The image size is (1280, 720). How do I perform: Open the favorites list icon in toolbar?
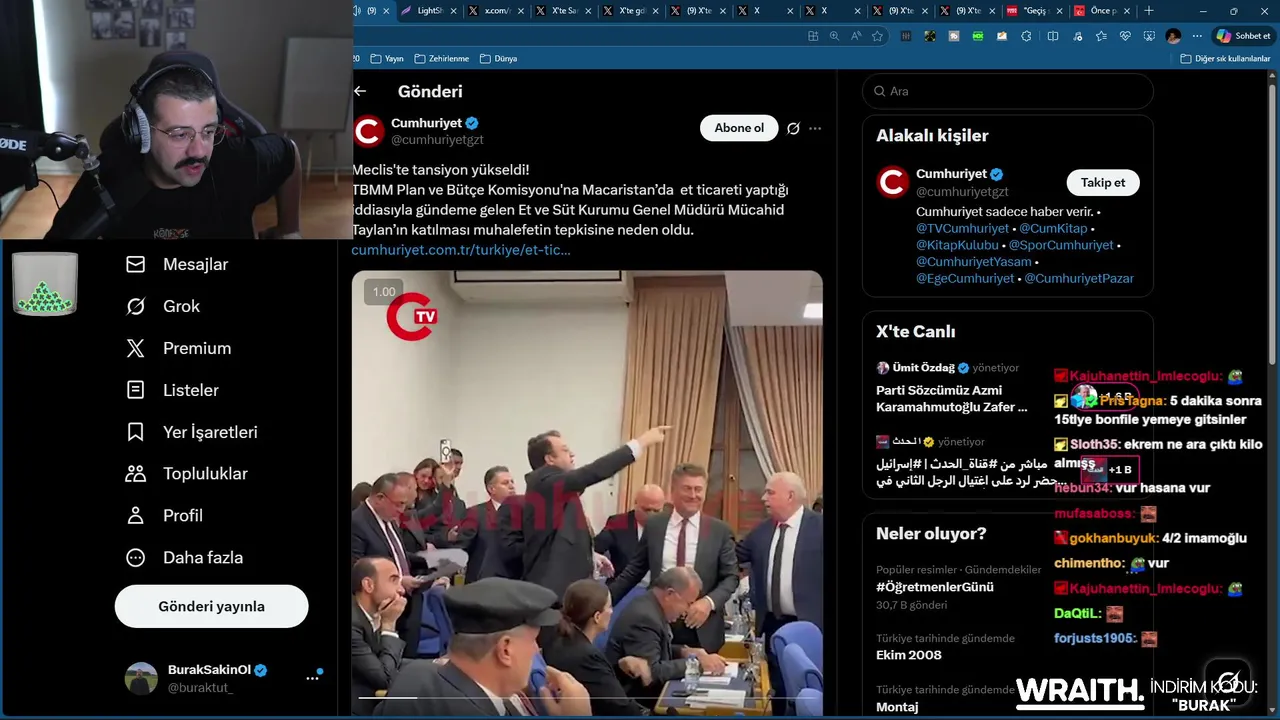[x=1101, y=36]
